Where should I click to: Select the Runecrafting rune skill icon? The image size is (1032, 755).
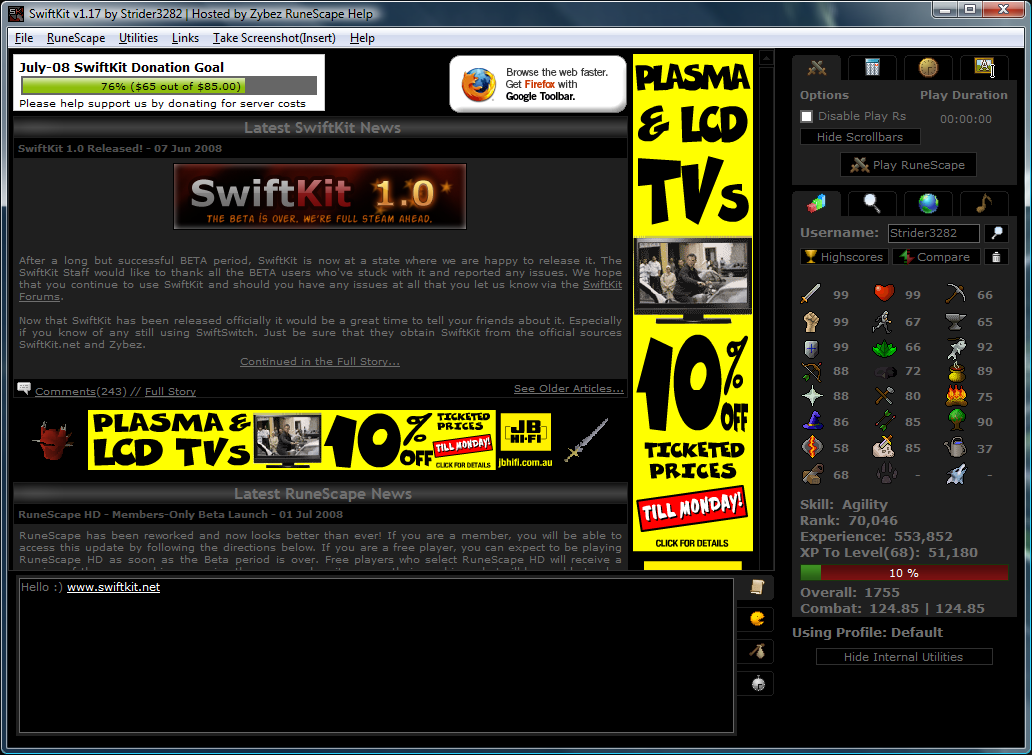812,448
